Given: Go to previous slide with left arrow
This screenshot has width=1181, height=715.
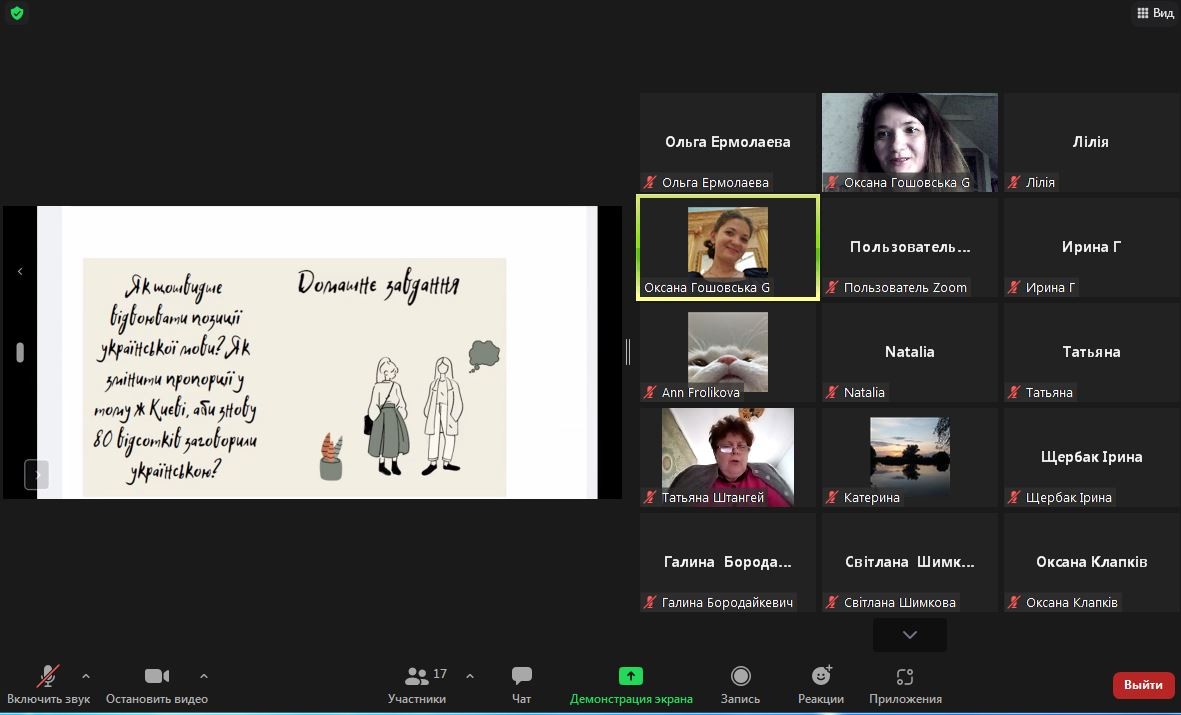Looking at the screenshot, I should click(x=20, y=271).
